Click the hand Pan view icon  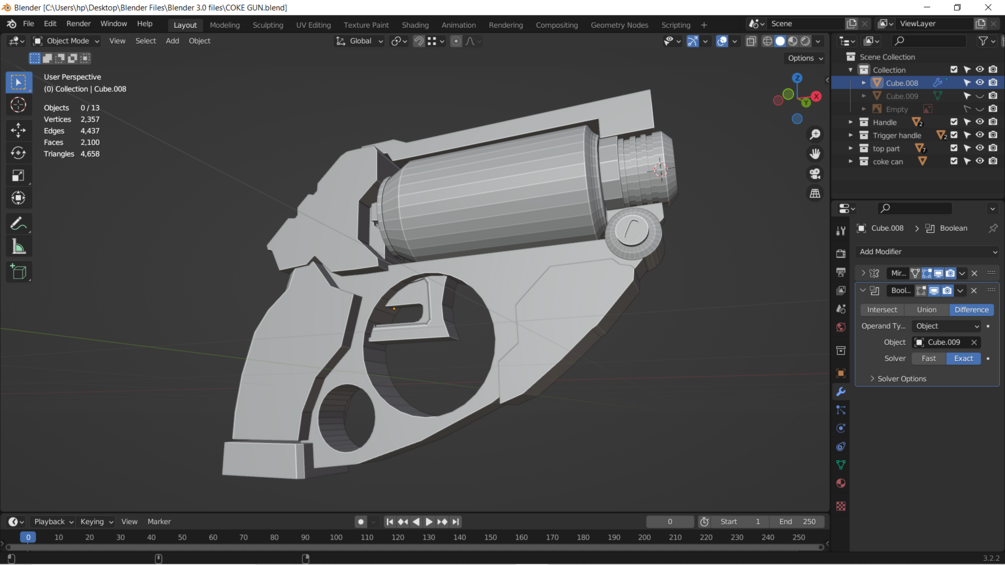click(815, 154)
